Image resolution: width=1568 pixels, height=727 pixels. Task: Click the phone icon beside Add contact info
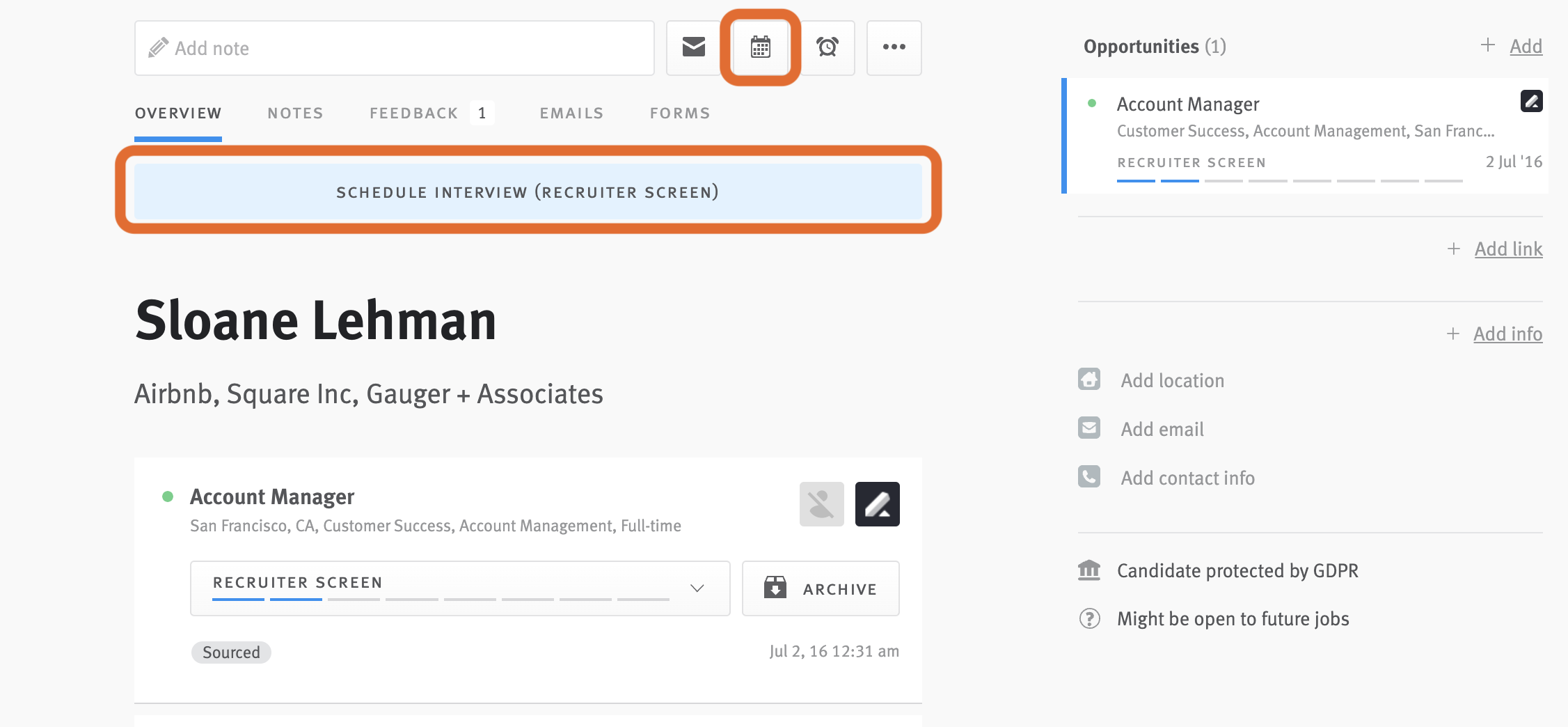pos(1089,477)
